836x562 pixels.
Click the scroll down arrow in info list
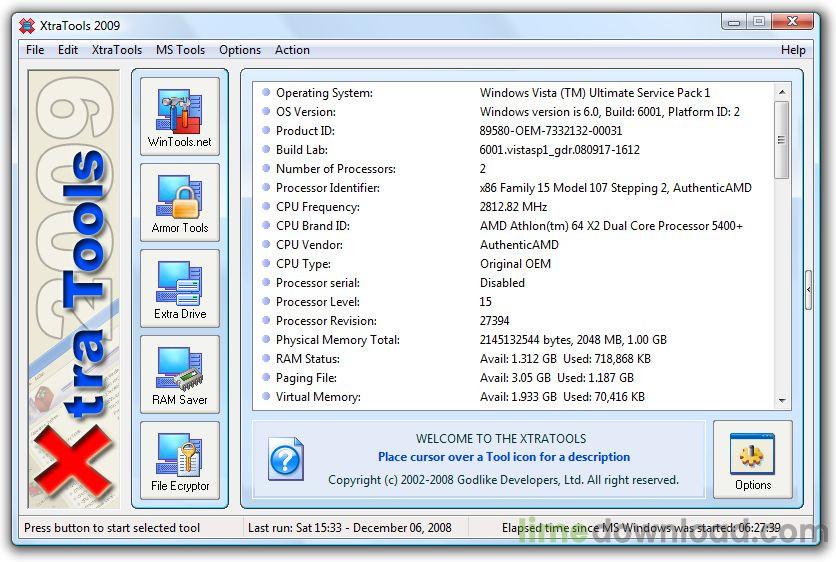click(782, 400)
